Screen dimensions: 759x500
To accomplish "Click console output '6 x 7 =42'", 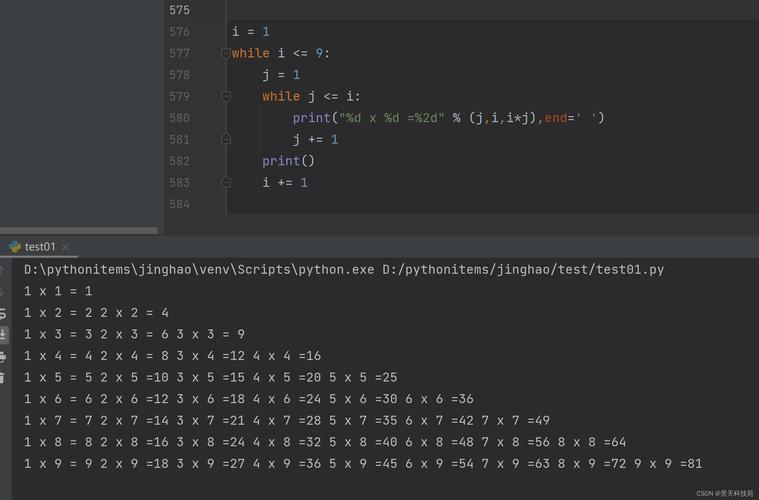I will 439,421.
